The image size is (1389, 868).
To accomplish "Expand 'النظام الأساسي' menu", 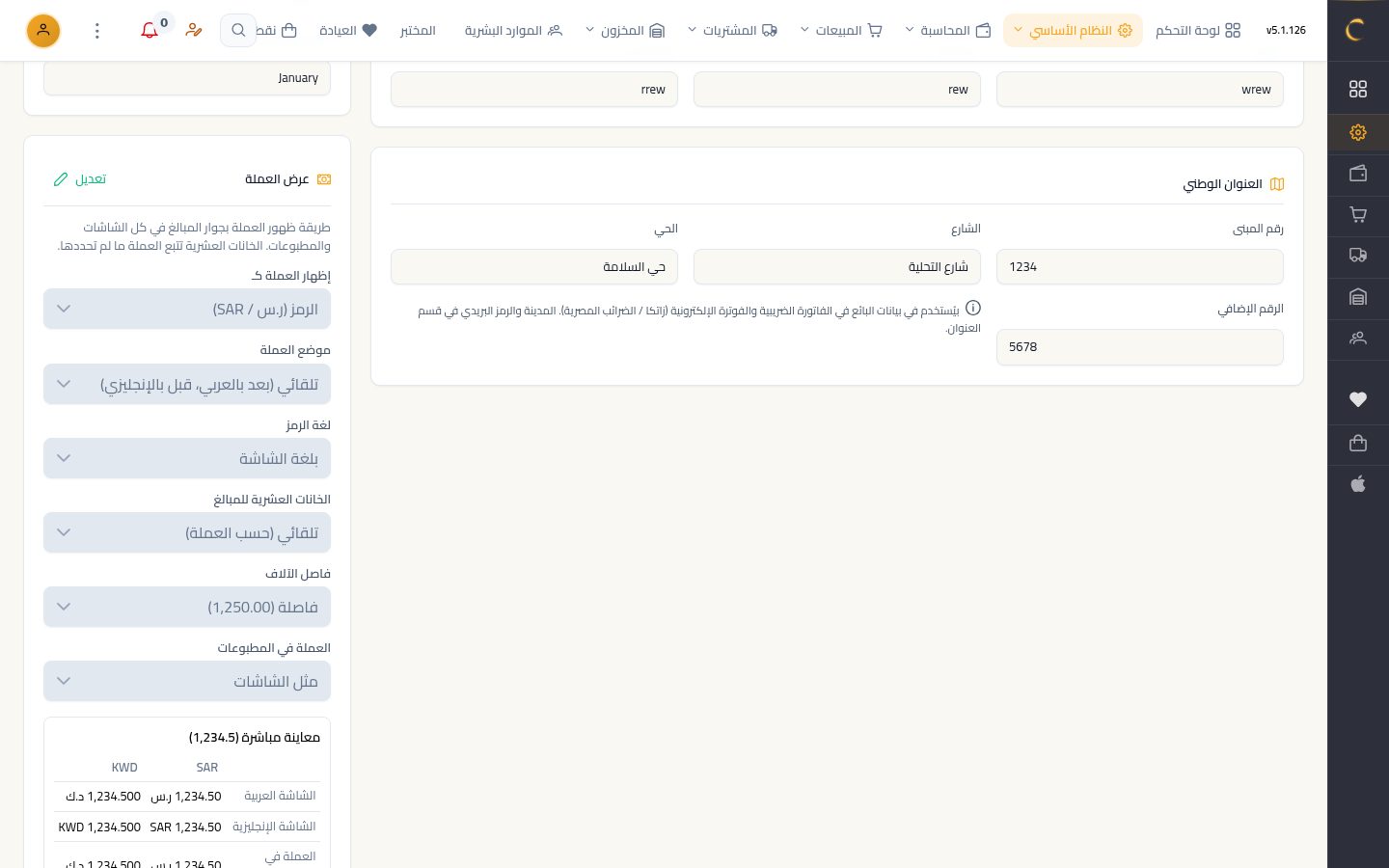I will pos(1073,31).
